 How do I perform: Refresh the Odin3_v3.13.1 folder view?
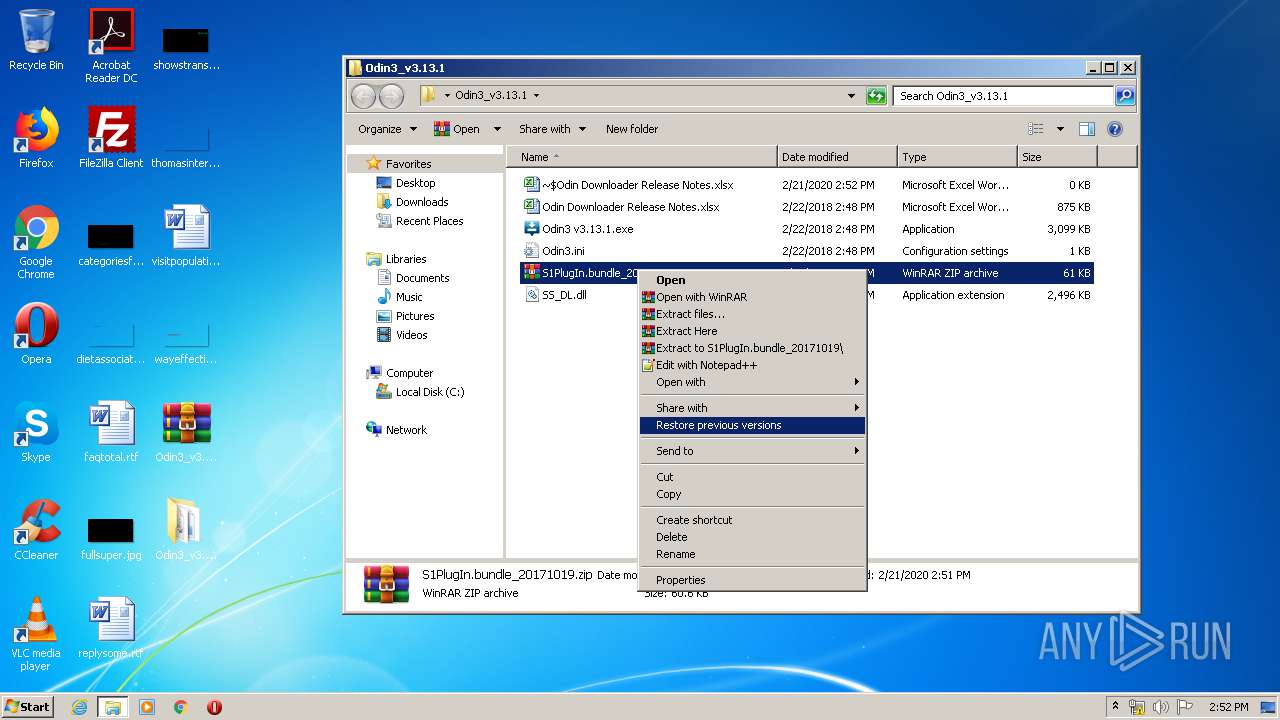coord(876,96)
